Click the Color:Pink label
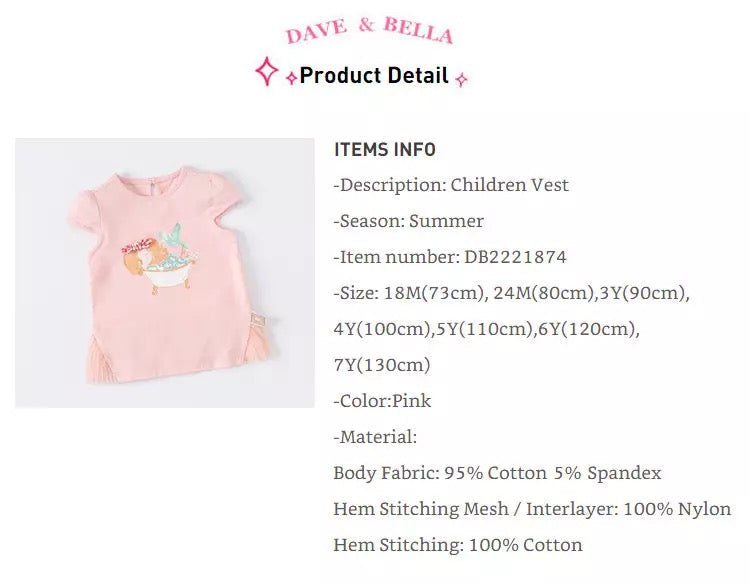750x584 pixels. [x=383, y=401]
